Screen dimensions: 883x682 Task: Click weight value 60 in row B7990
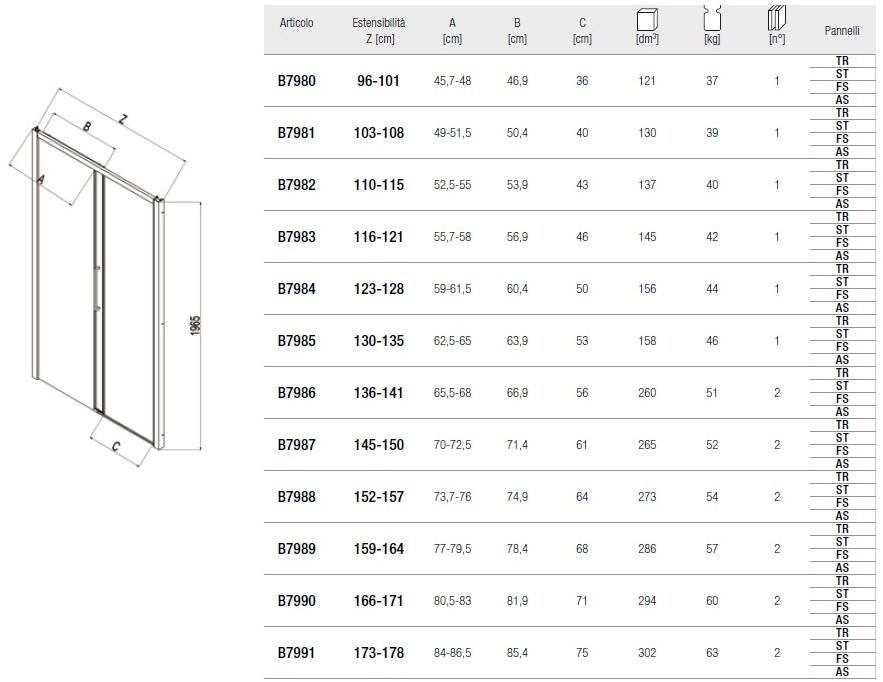(712, 601)
